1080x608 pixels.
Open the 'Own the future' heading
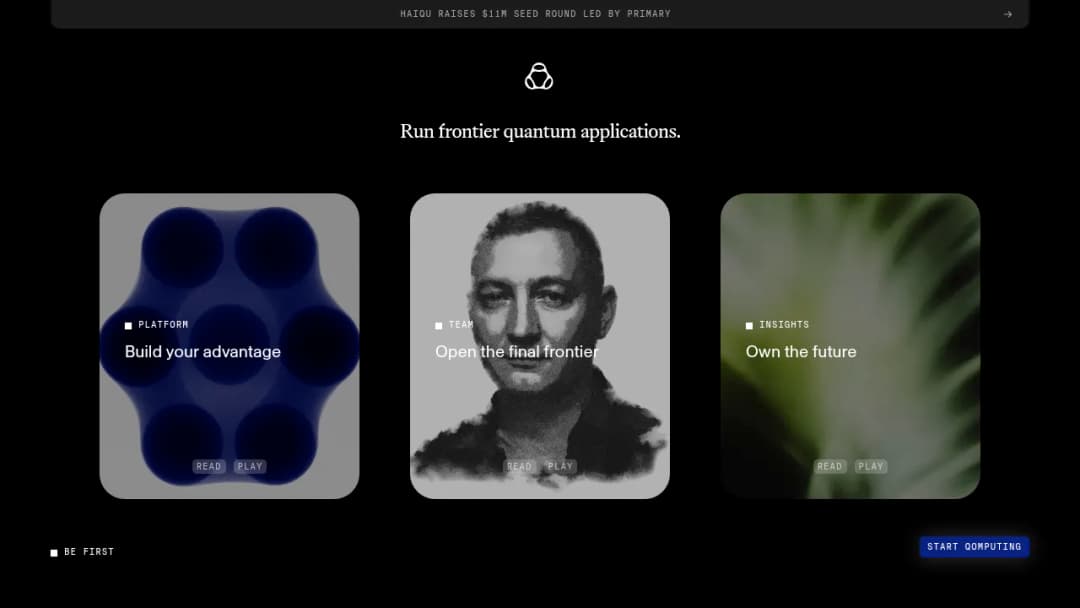tap(801, 352)
